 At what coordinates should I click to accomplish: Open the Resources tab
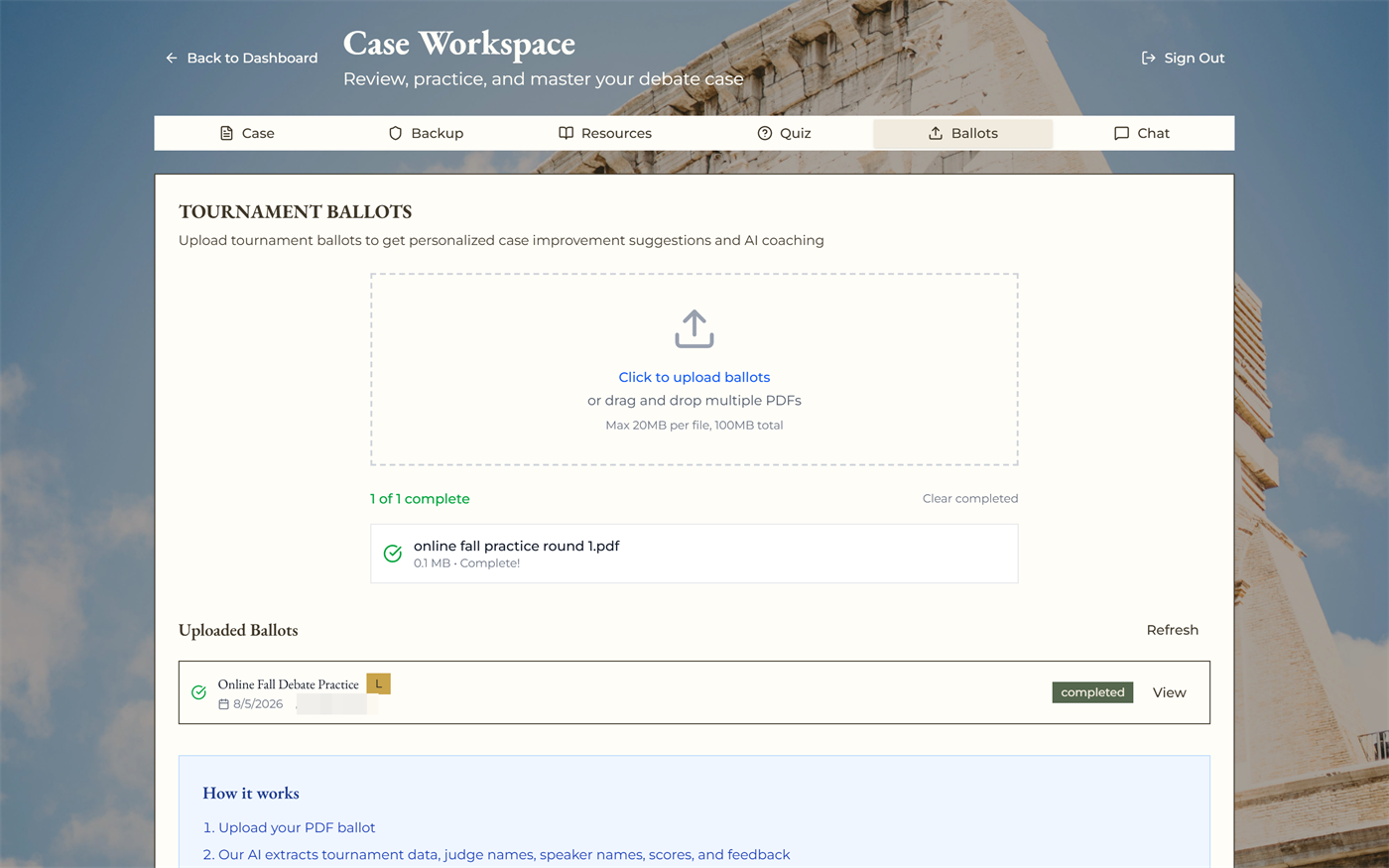[x=604, y=133]
